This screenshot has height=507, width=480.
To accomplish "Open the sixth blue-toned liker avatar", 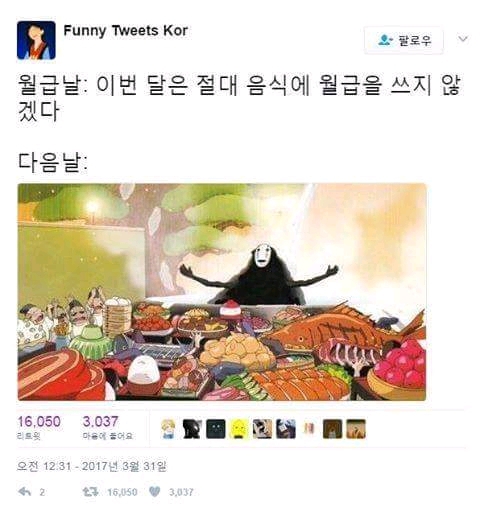I will pyautogui.click(x=286, y=429).
